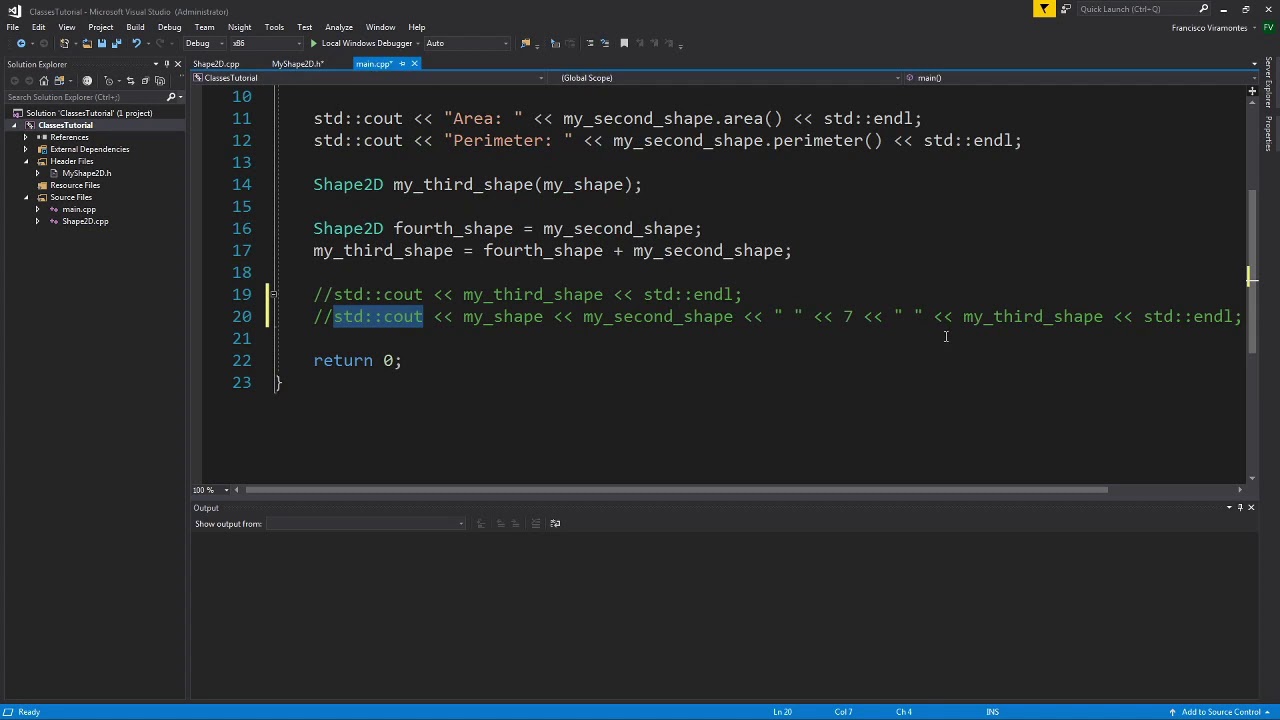Click Show All Files icon in Solution Explorer
The image size is (1280, 720).
point(160,81)
